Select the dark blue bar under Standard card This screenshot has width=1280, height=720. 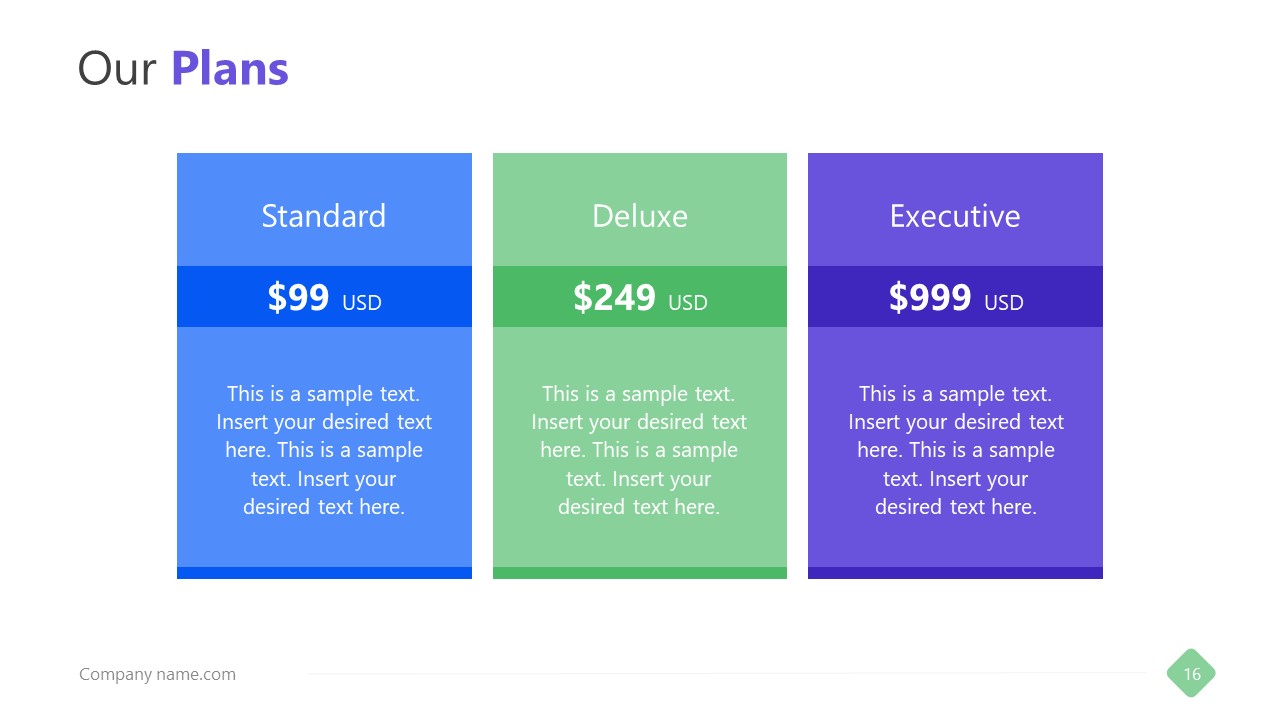tap(324, 573)
